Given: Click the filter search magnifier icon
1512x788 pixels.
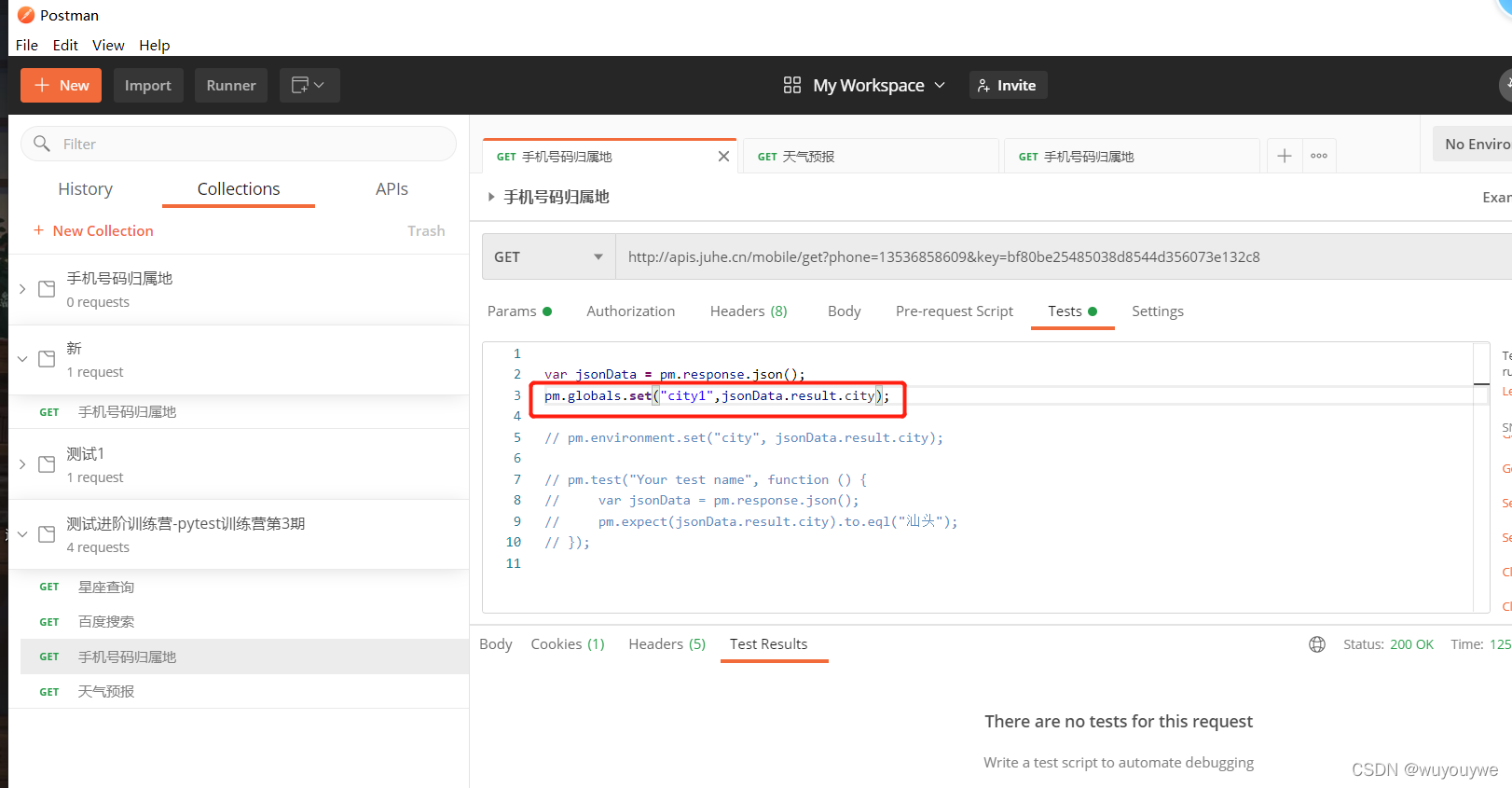Looking at the screenshot, I should [x=42, y=144].
